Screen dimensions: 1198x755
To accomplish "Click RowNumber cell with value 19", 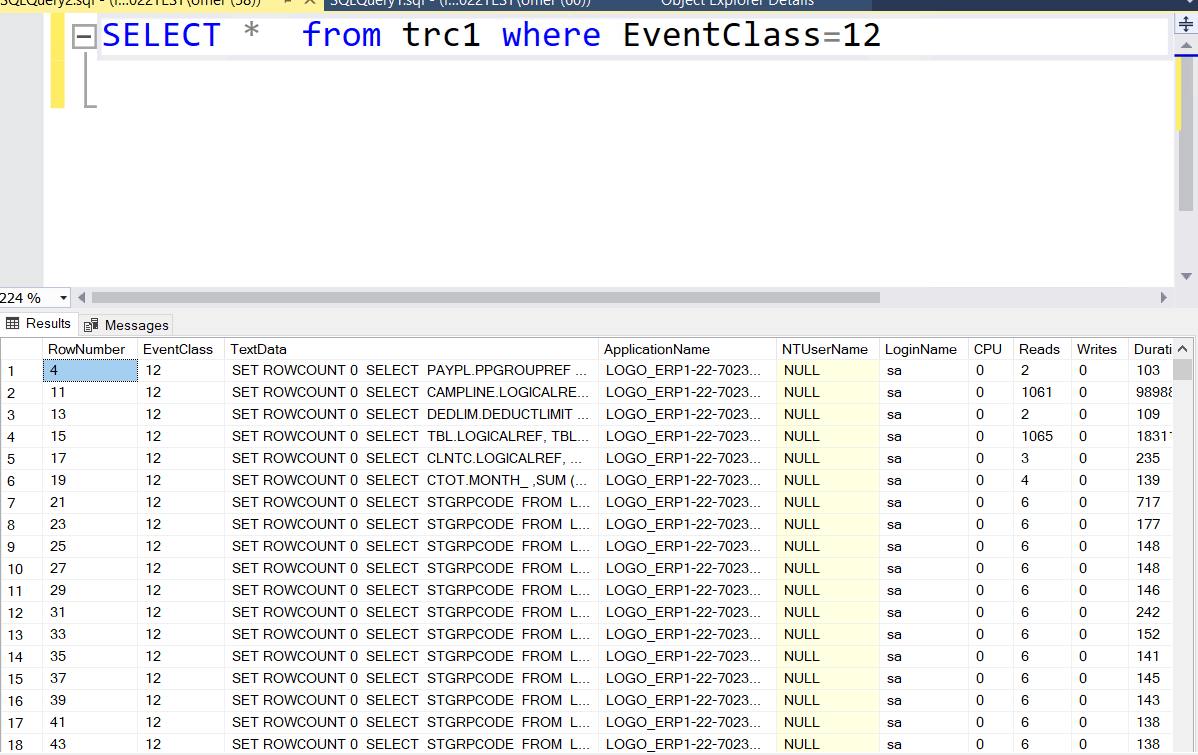I will click(x=90, y=481).
